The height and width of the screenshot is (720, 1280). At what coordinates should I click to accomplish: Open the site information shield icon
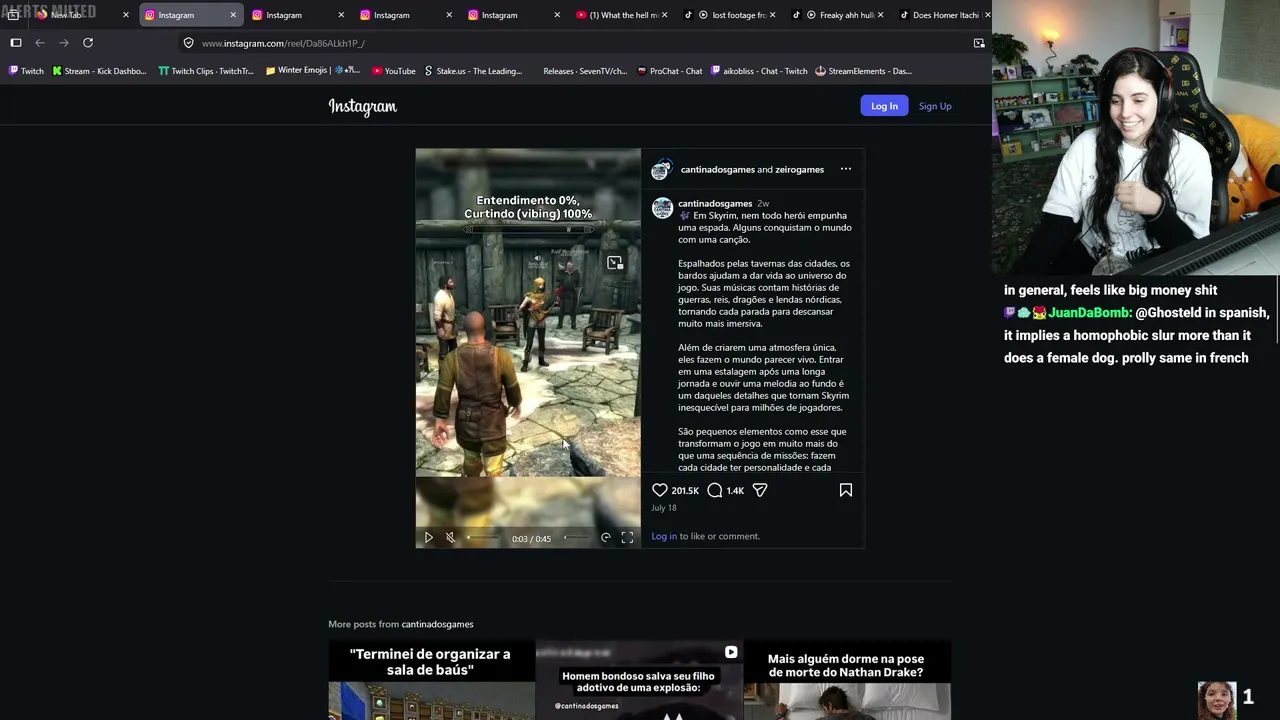(x=188, y=43)
